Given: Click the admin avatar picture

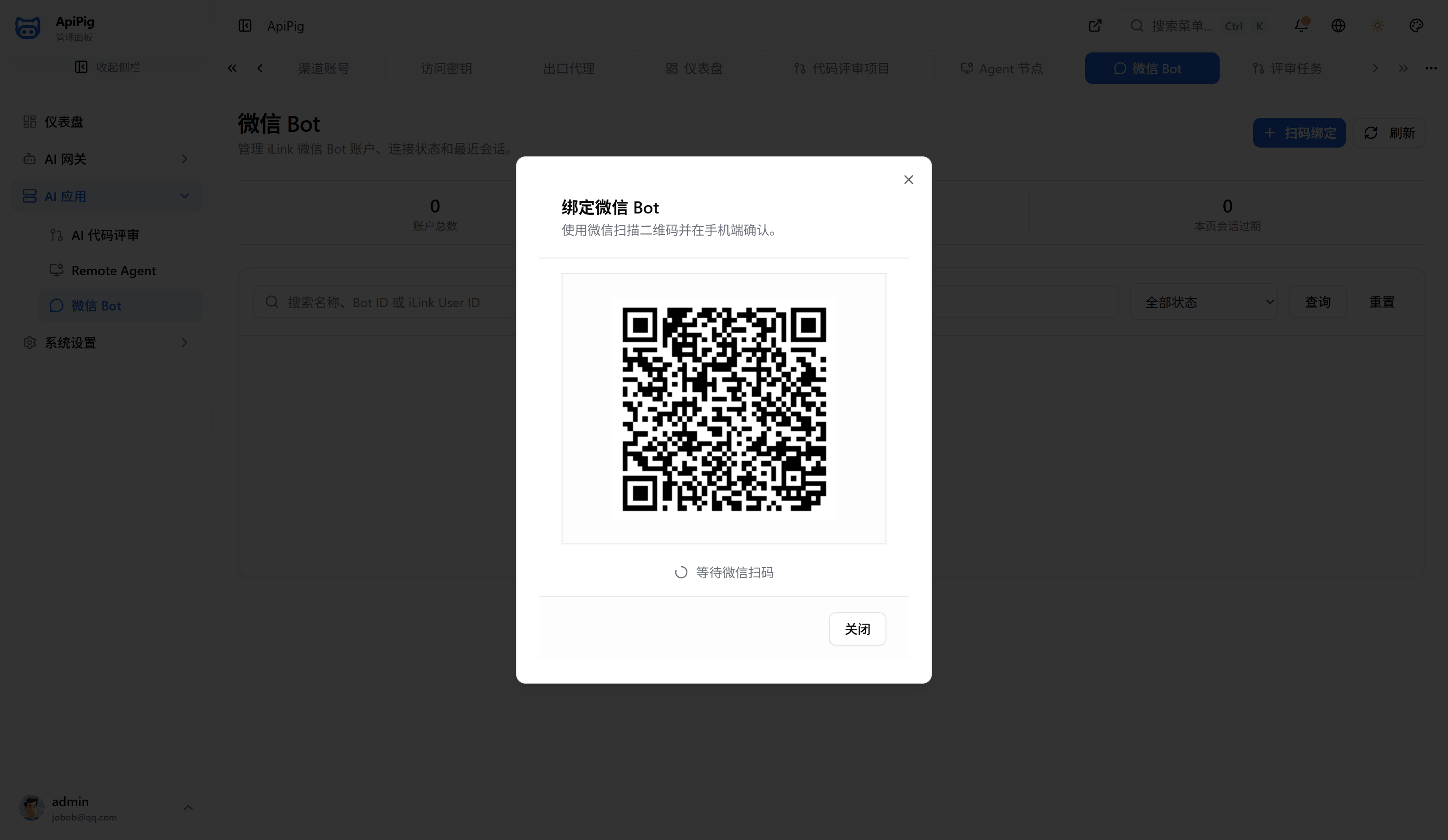Looking at the screenshot, I should [31, 808].
